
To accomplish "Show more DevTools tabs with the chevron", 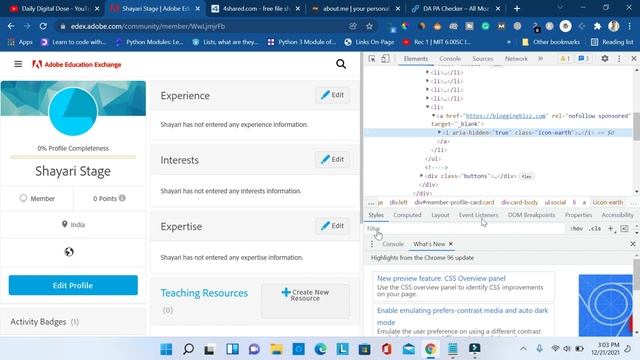I will pos(540,59).
